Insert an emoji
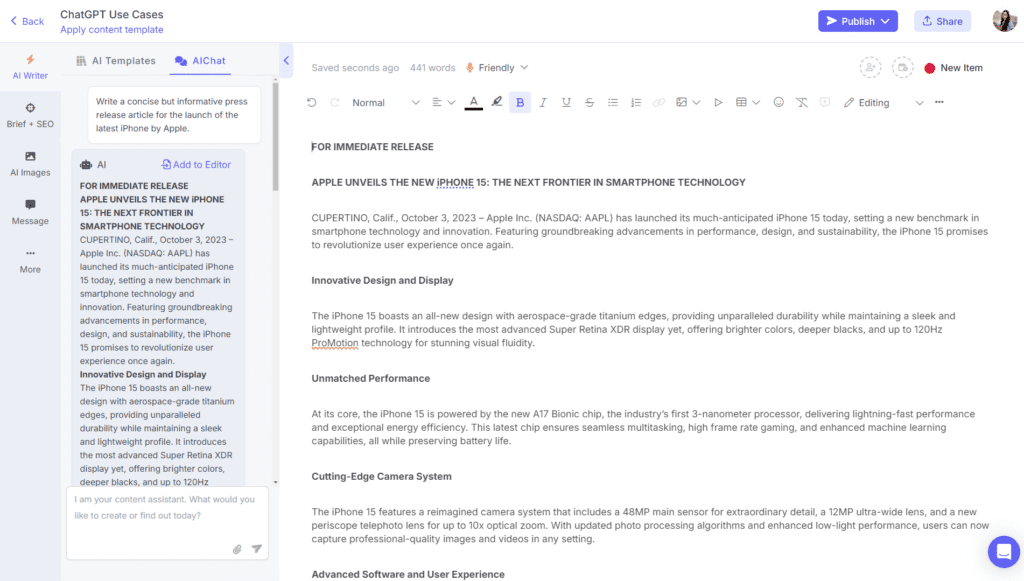 click(x=778, y=102)
